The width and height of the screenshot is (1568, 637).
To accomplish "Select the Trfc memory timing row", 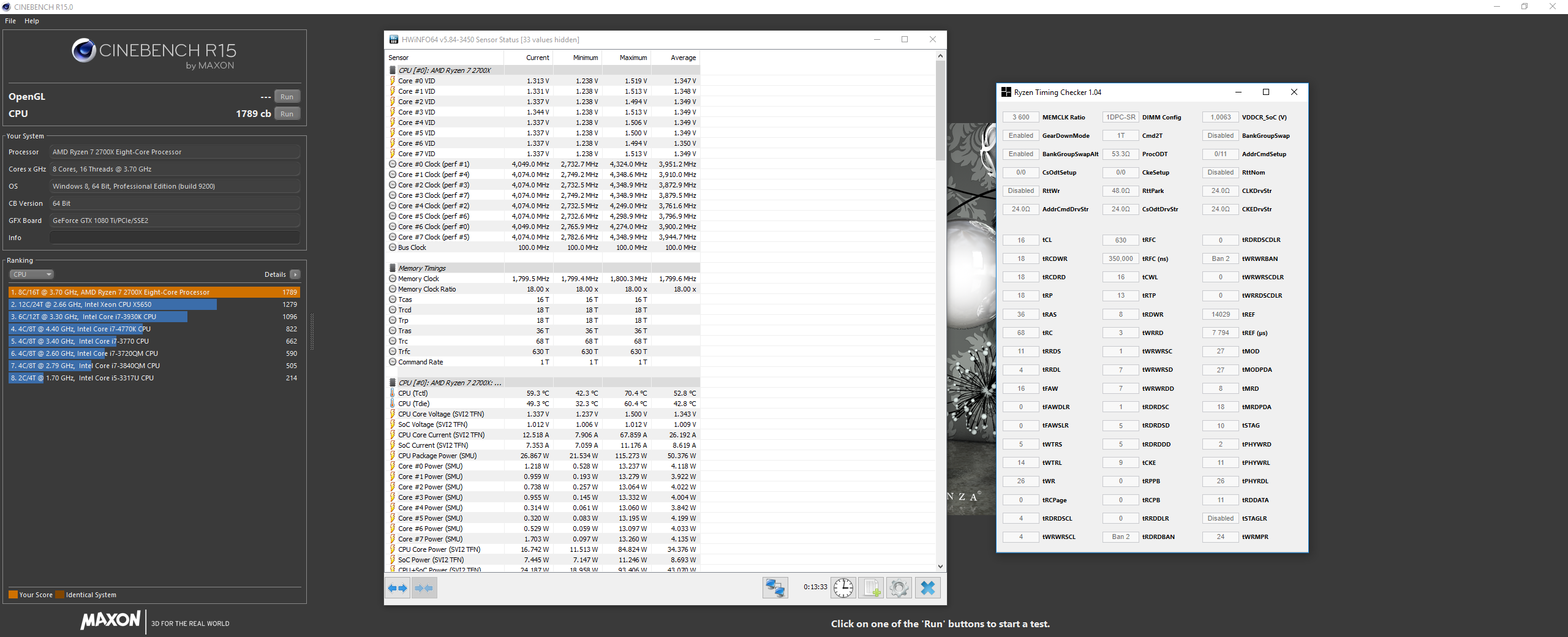I will click(543, 352).
